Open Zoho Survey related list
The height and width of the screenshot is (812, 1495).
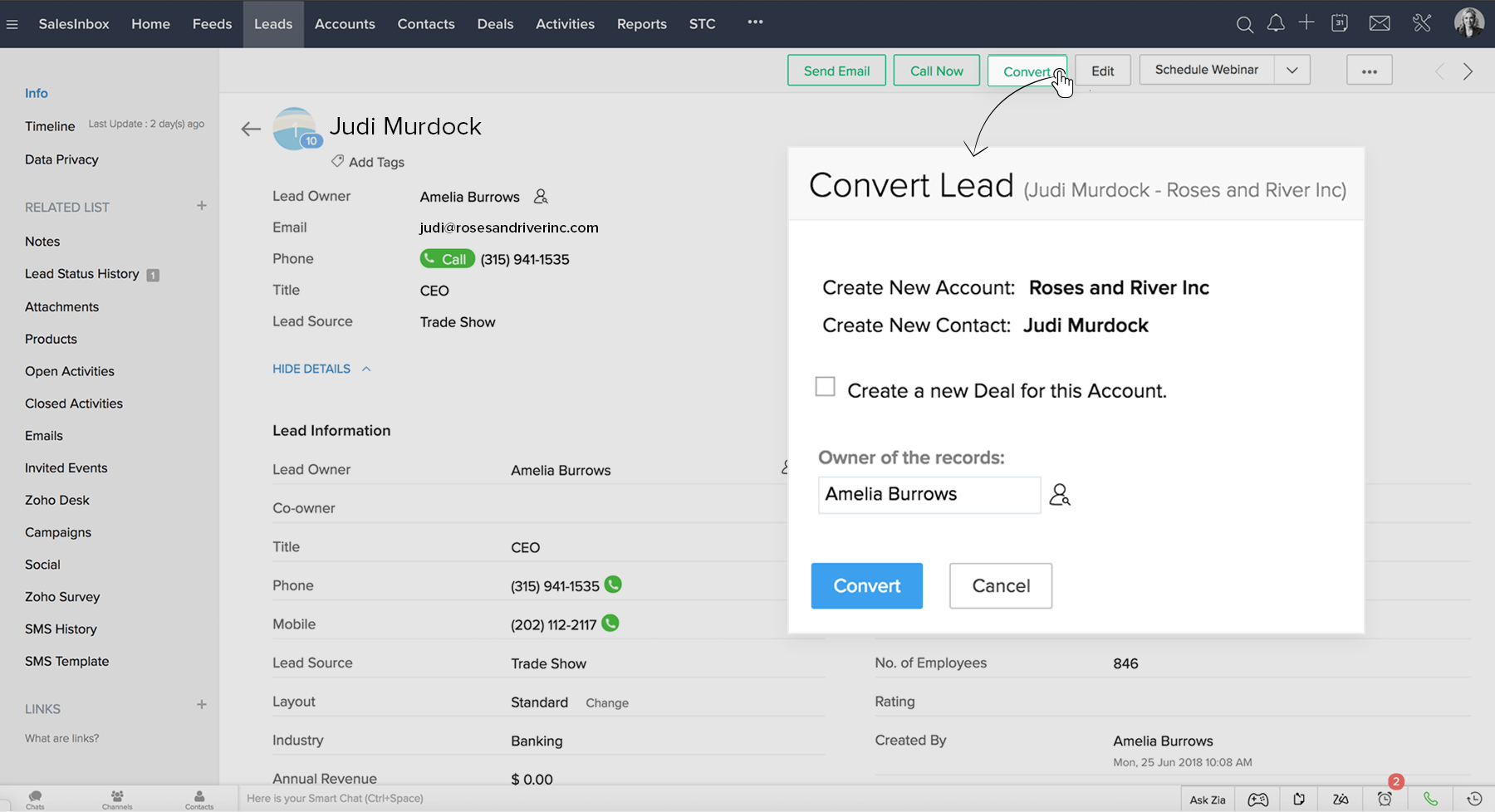click(62, 597)
